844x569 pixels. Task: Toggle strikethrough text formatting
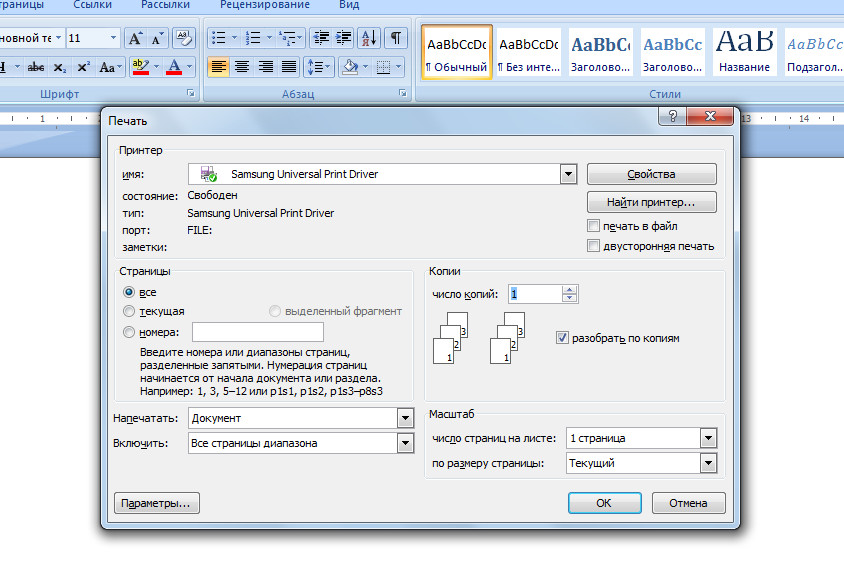click(36, 67)
